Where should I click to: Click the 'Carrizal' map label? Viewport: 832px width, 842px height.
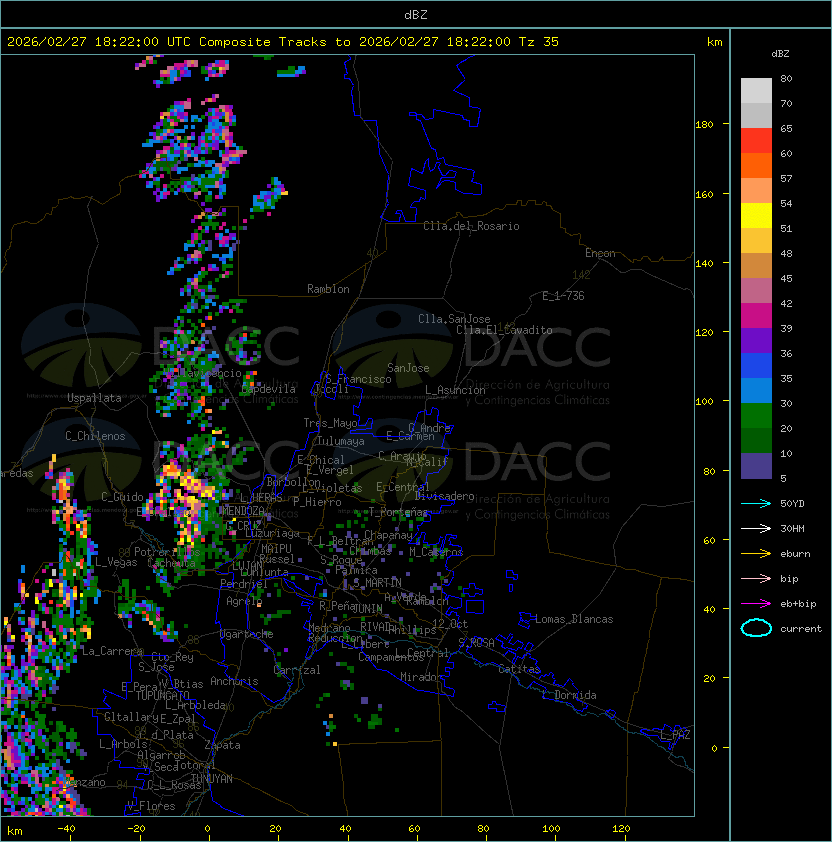[296, 670]
